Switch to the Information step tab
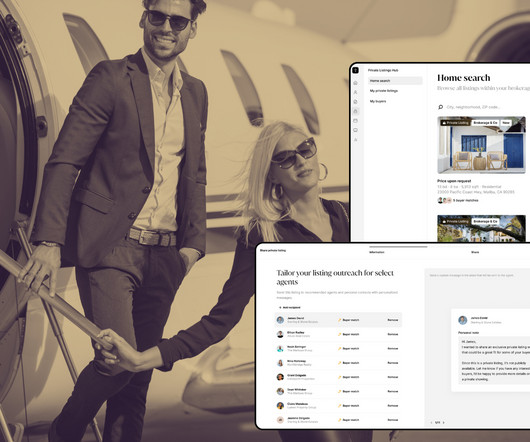Screen dimensions: 530x442 [x=377, y=252]
